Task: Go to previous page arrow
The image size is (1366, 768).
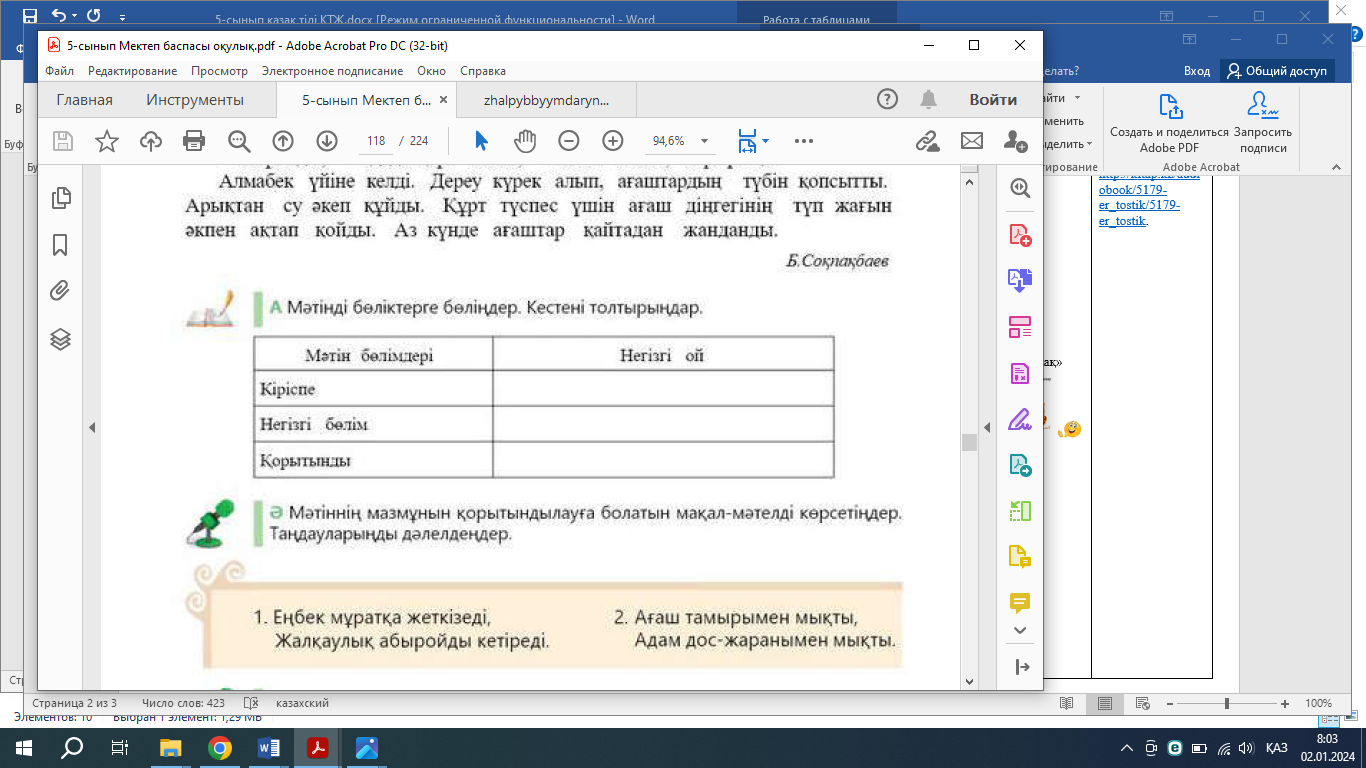Action: coord(283,141)
